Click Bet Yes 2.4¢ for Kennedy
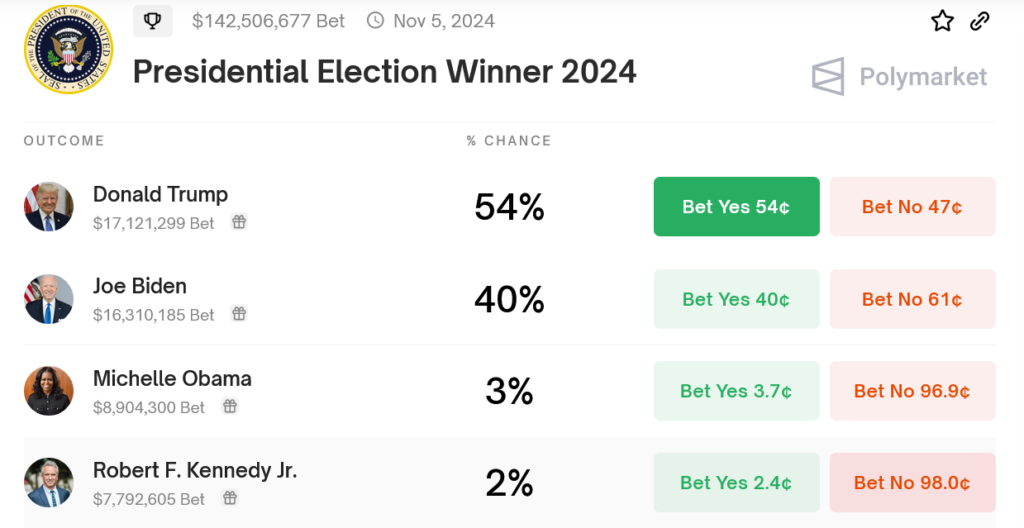Image resolution: width=1024 pixels, height=528 pixels. point(737,482)
